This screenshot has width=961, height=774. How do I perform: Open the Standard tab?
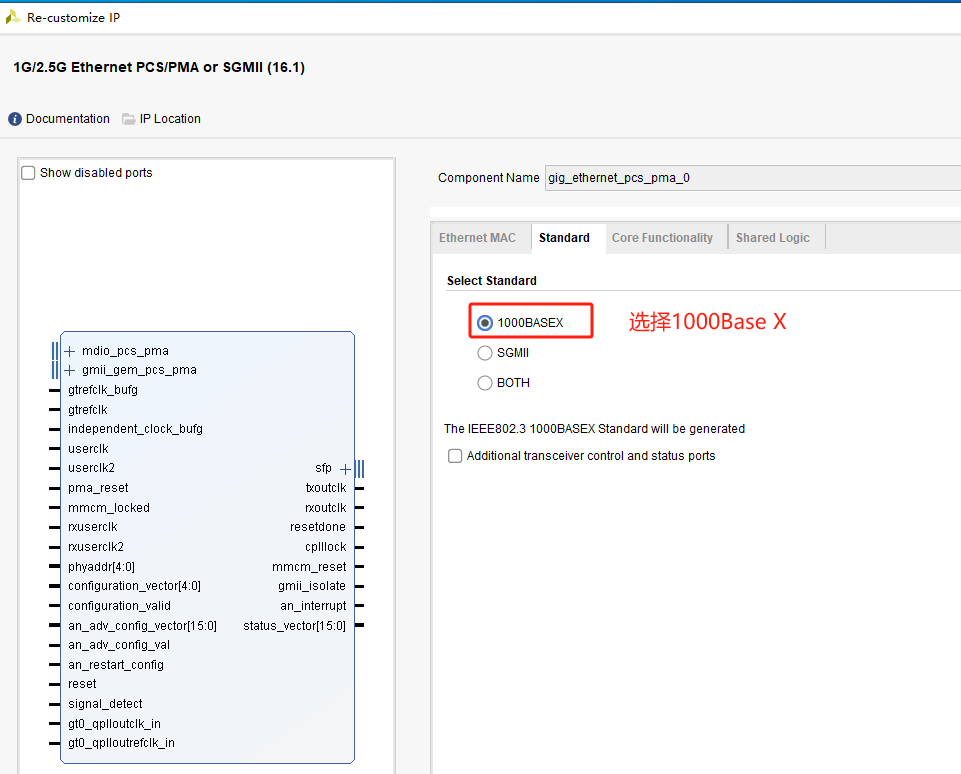coord(564,238)
